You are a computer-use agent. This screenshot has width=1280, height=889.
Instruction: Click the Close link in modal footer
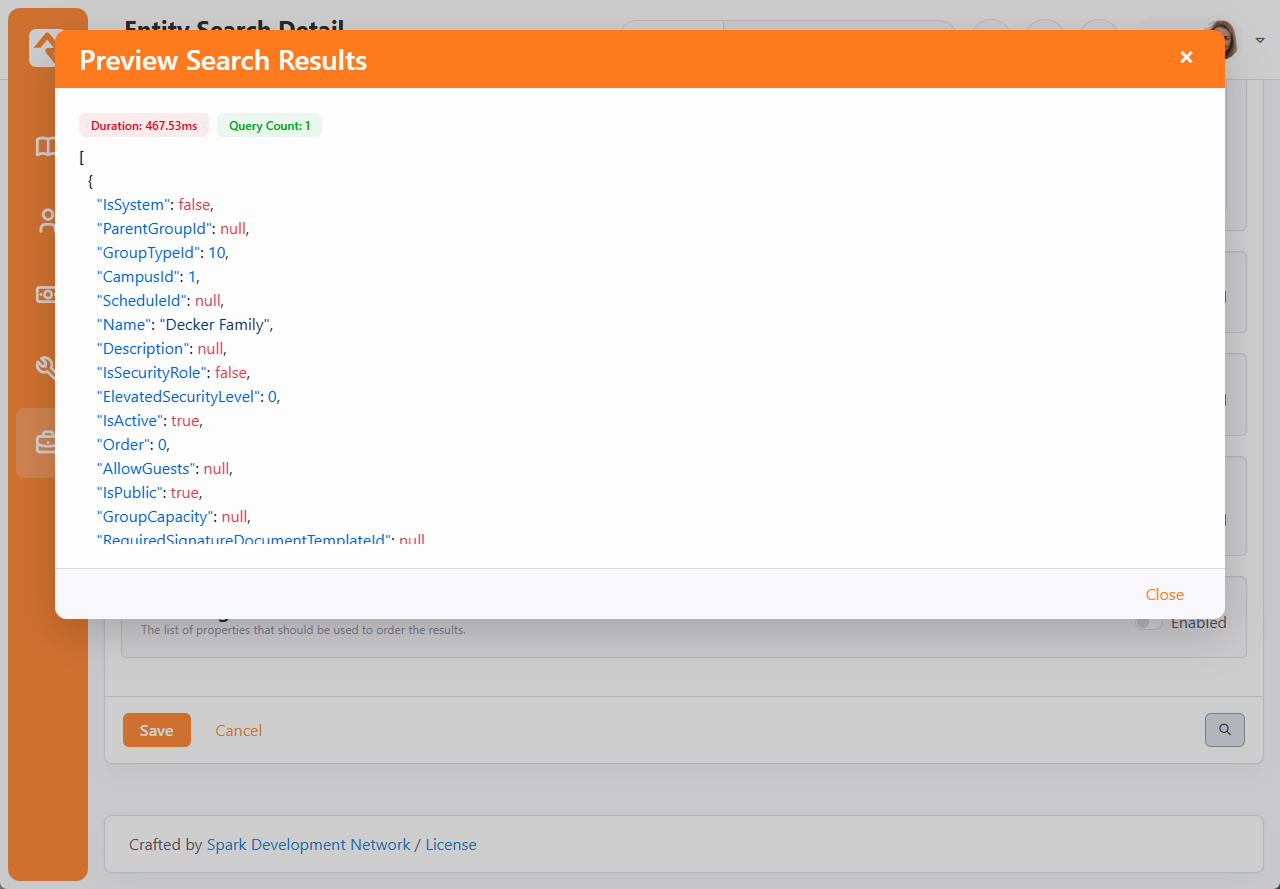[1164, 594]
